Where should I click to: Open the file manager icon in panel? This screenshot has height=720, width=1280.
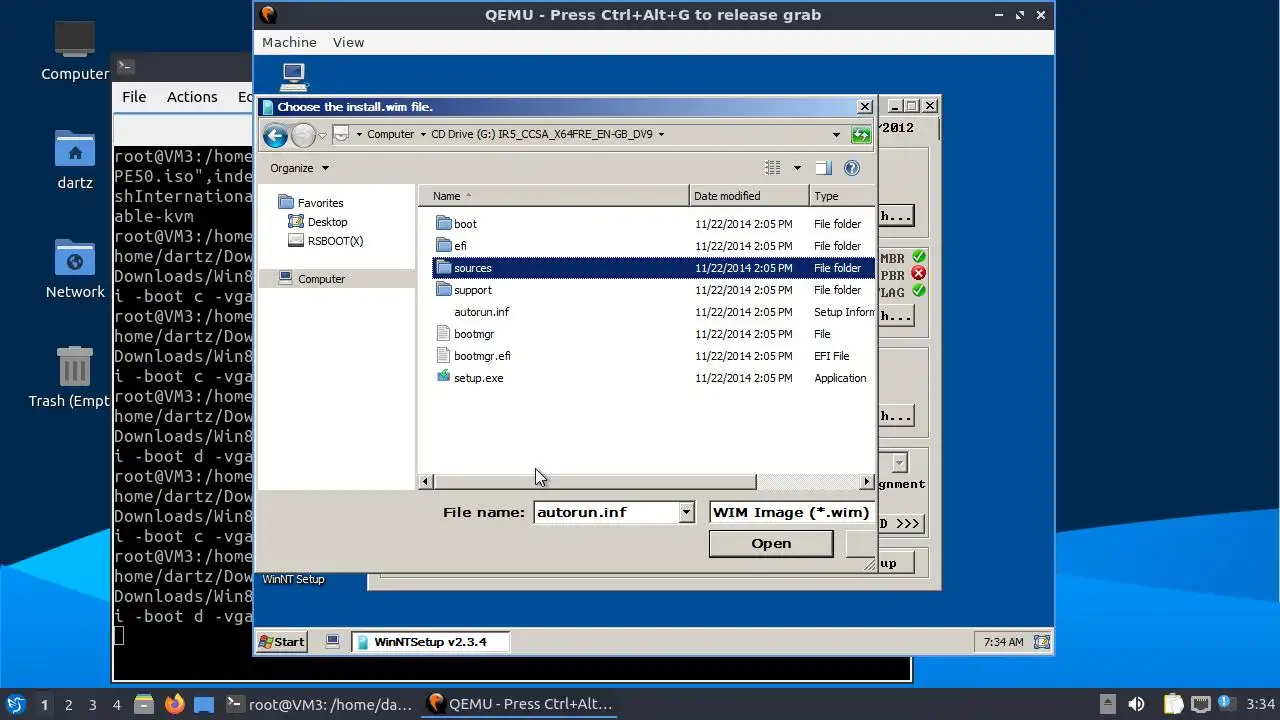click(x=143, y=704)
